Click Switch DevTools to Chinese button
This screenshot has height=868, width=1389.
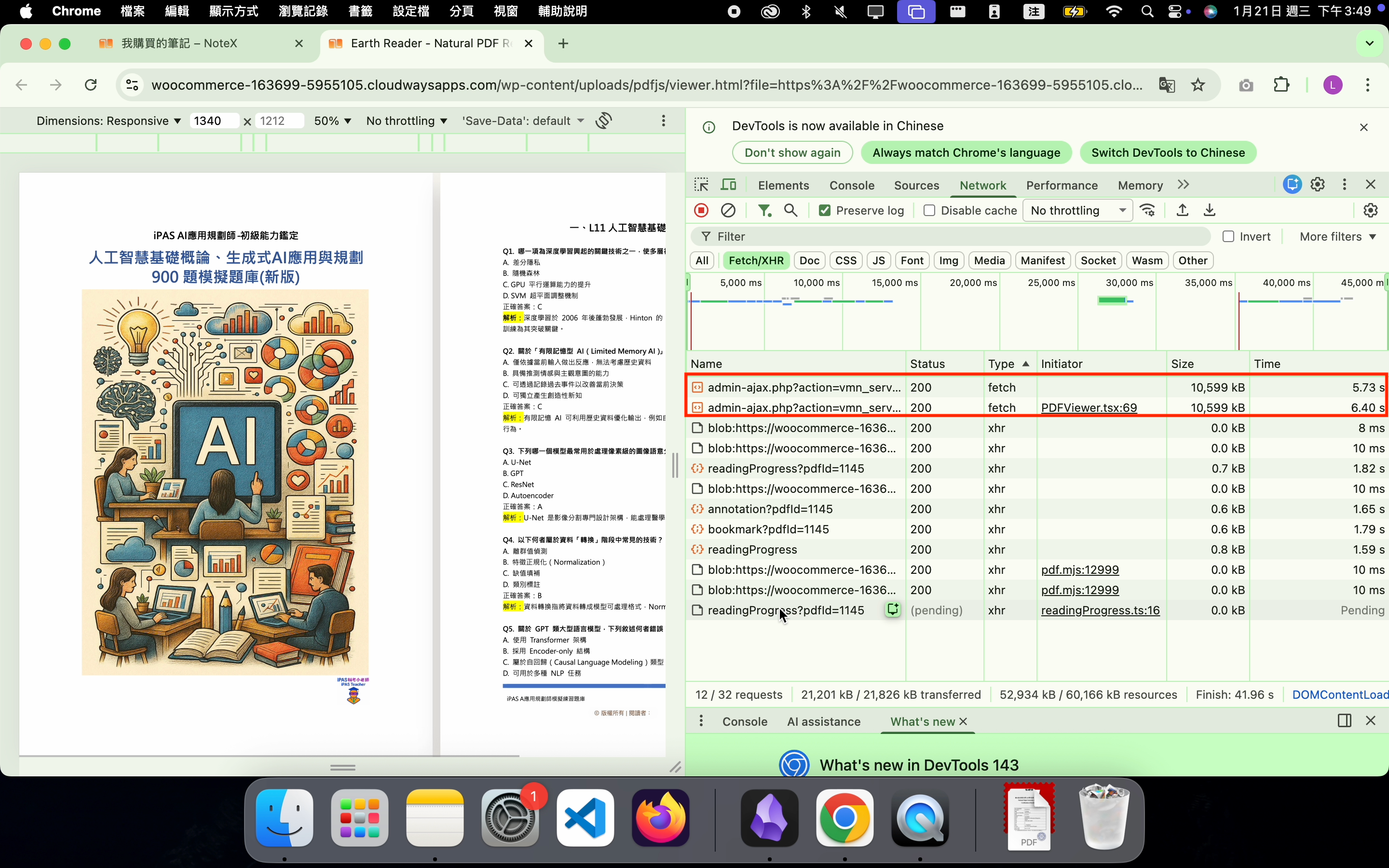pyautogui.click(x=1168, y=153)
